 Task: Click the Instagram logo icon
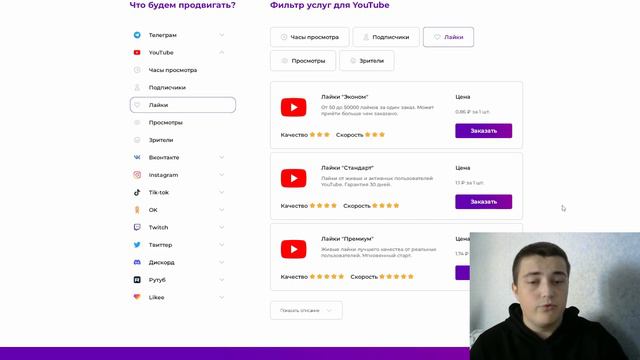click(x=137, y=175)
